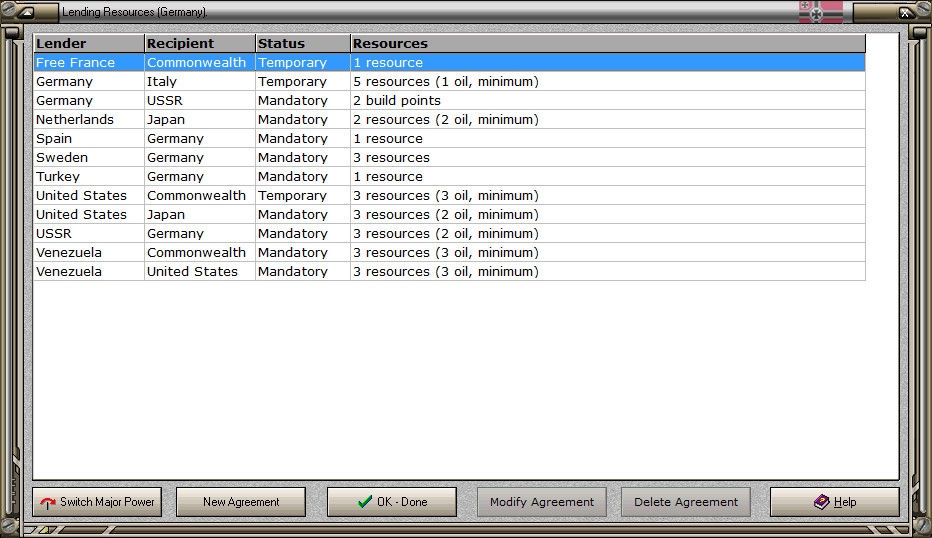
Task: Click '5 resources (1 oil, minimum)' cell
Action: (x=608, y=81)
